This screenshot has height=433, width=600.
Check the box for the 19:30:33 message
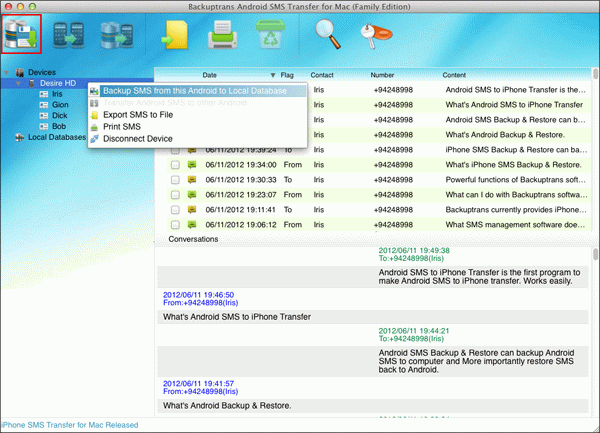click(x=175, y=180)
